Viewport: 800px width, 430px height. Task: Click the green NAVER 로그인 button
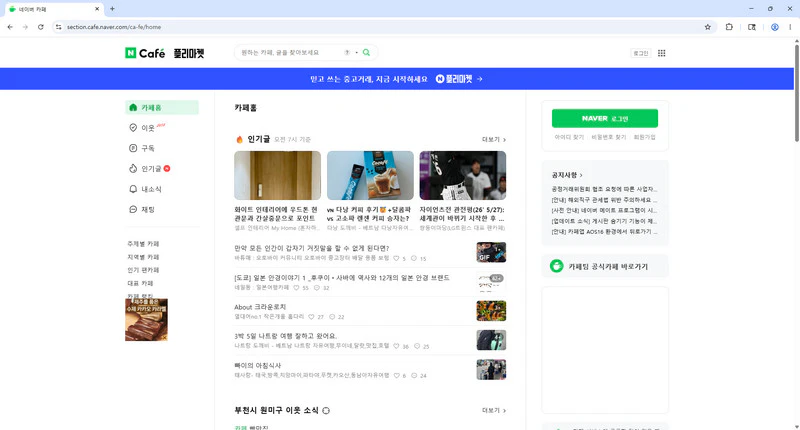click(x=605, y=118)
